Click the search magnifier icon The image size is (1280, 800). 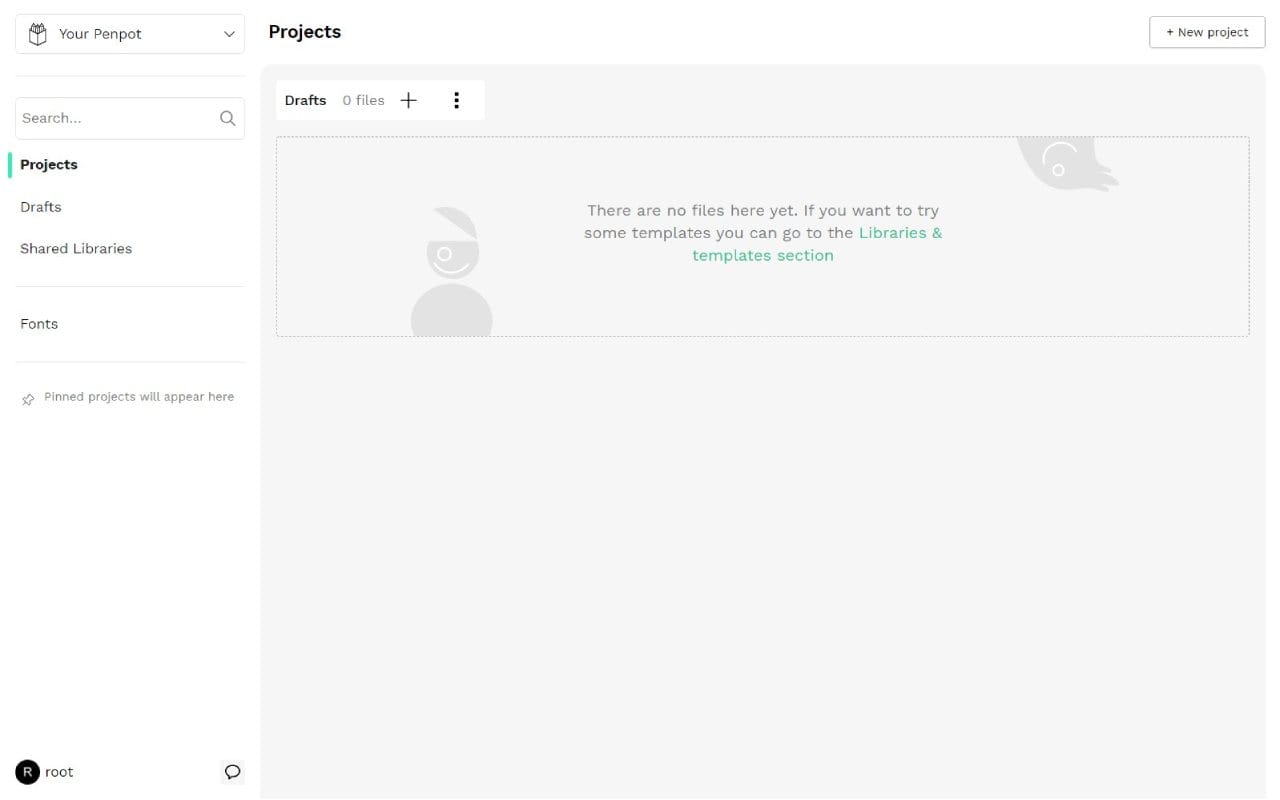coord(227,117)
